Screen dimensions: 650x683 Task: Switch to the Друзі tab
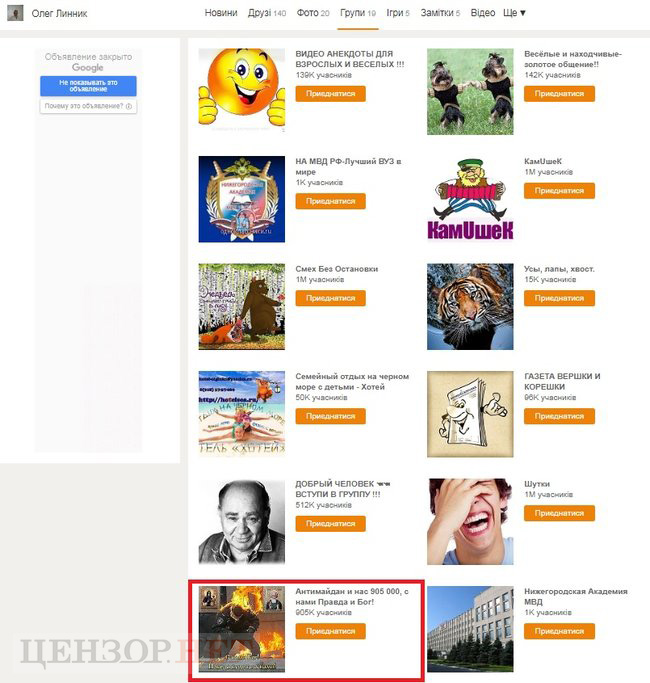pyautogui.click(x=267, y=13)
